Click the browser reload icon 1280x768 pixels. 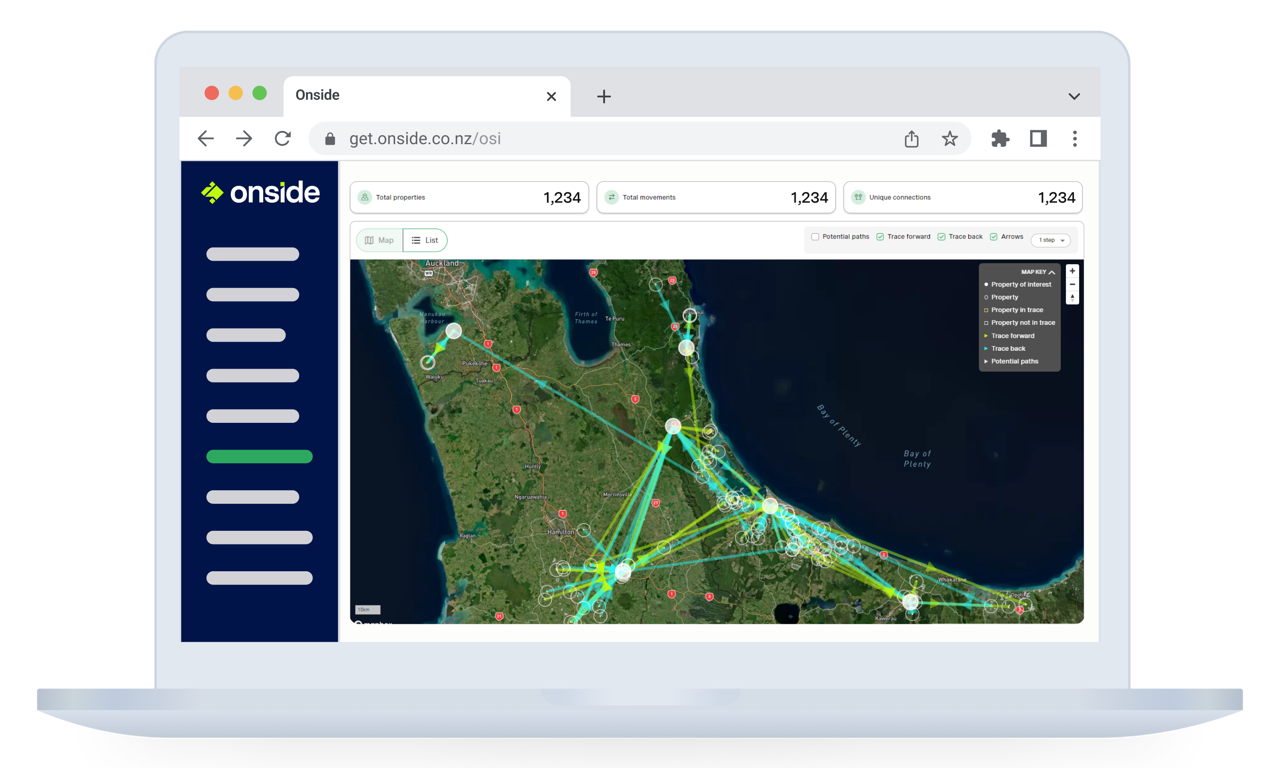click(283, 139)
